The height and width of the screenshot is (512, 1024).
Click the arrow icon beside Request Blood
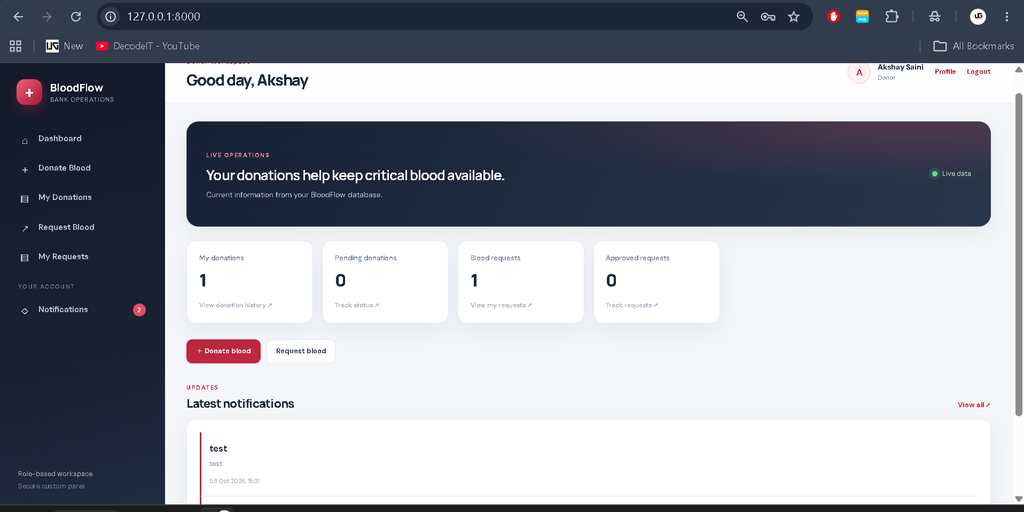pos(25,229)
